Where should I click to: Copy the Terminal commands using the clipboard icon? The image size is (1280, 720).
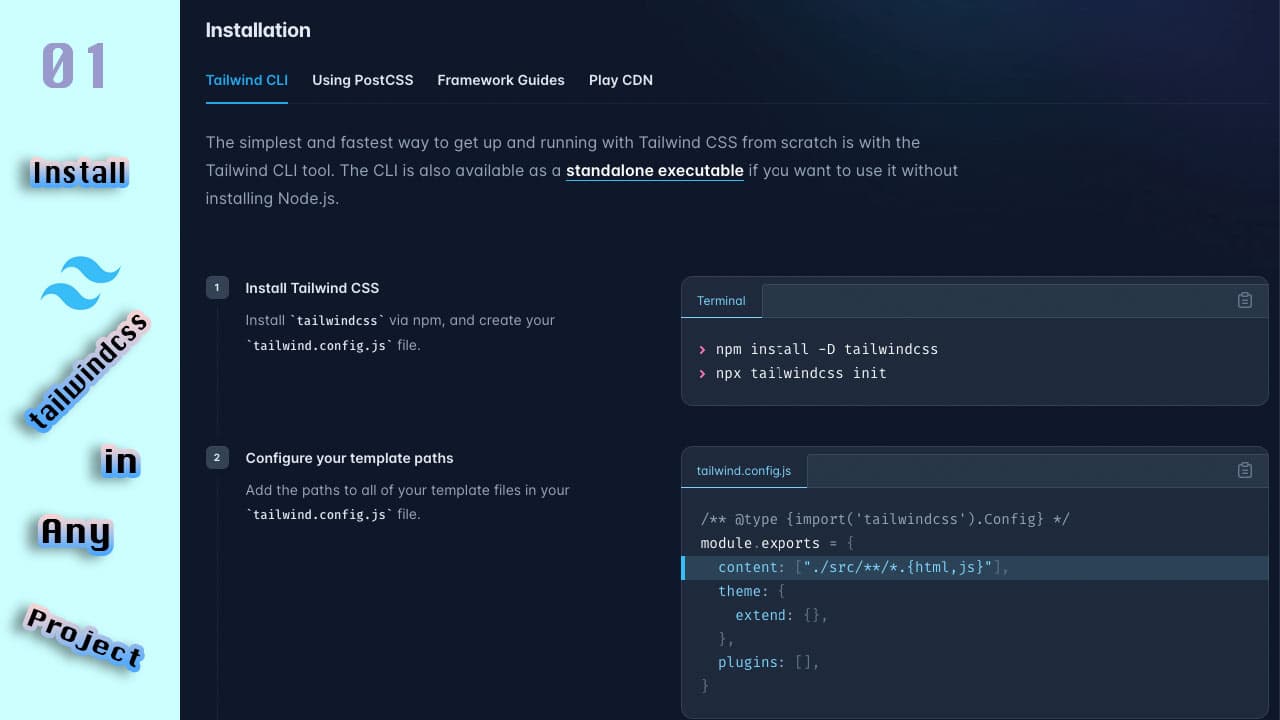click(1244, 299)
